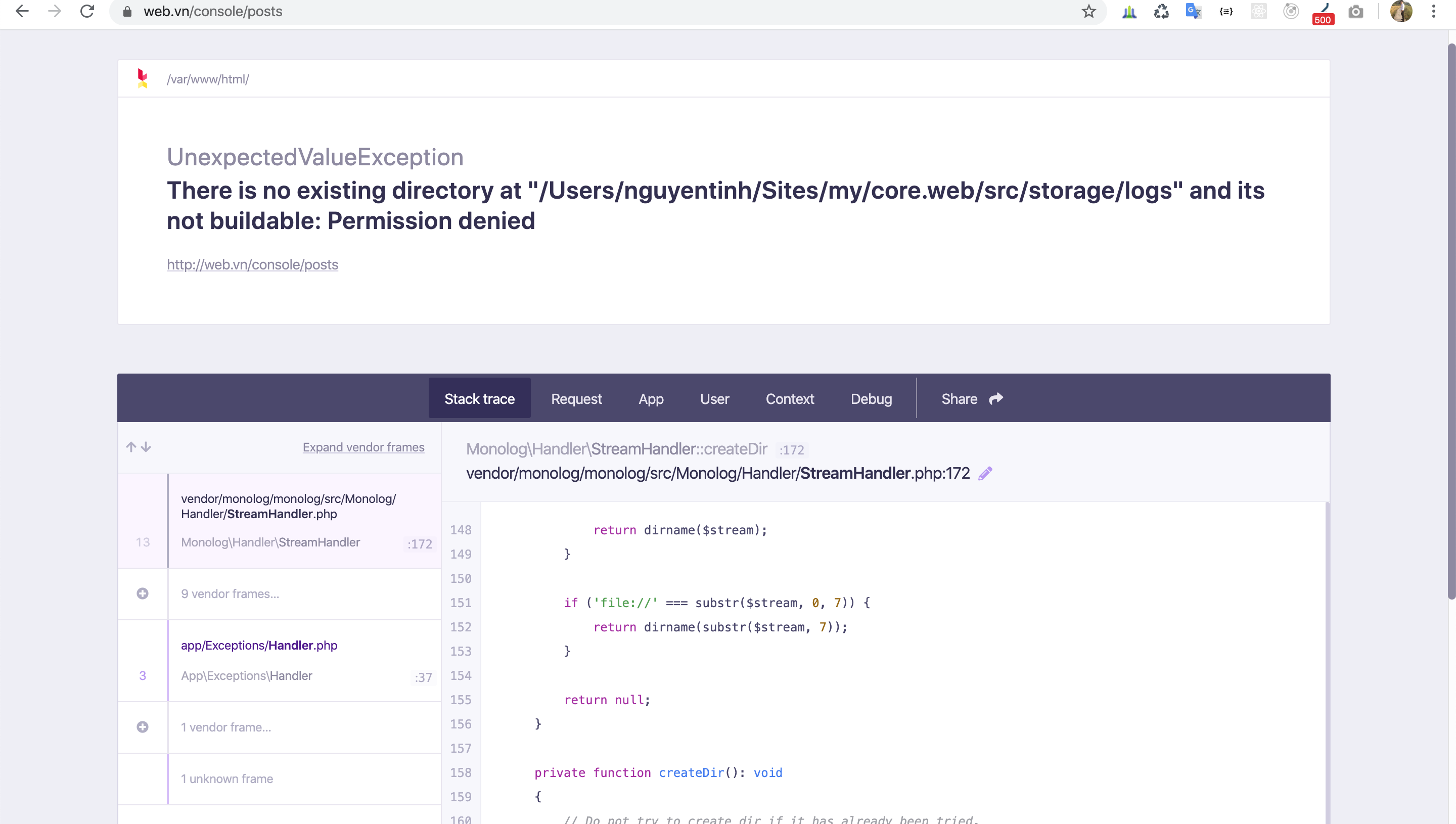Click code line number 151
This screenshot has width=1456, height=824.
pos(461,603)
